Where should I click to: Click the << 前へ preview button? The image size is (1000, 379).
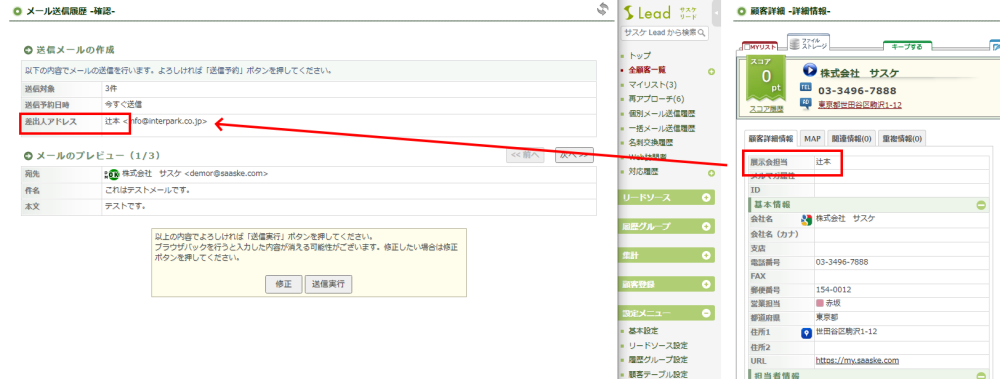[526, 155]
